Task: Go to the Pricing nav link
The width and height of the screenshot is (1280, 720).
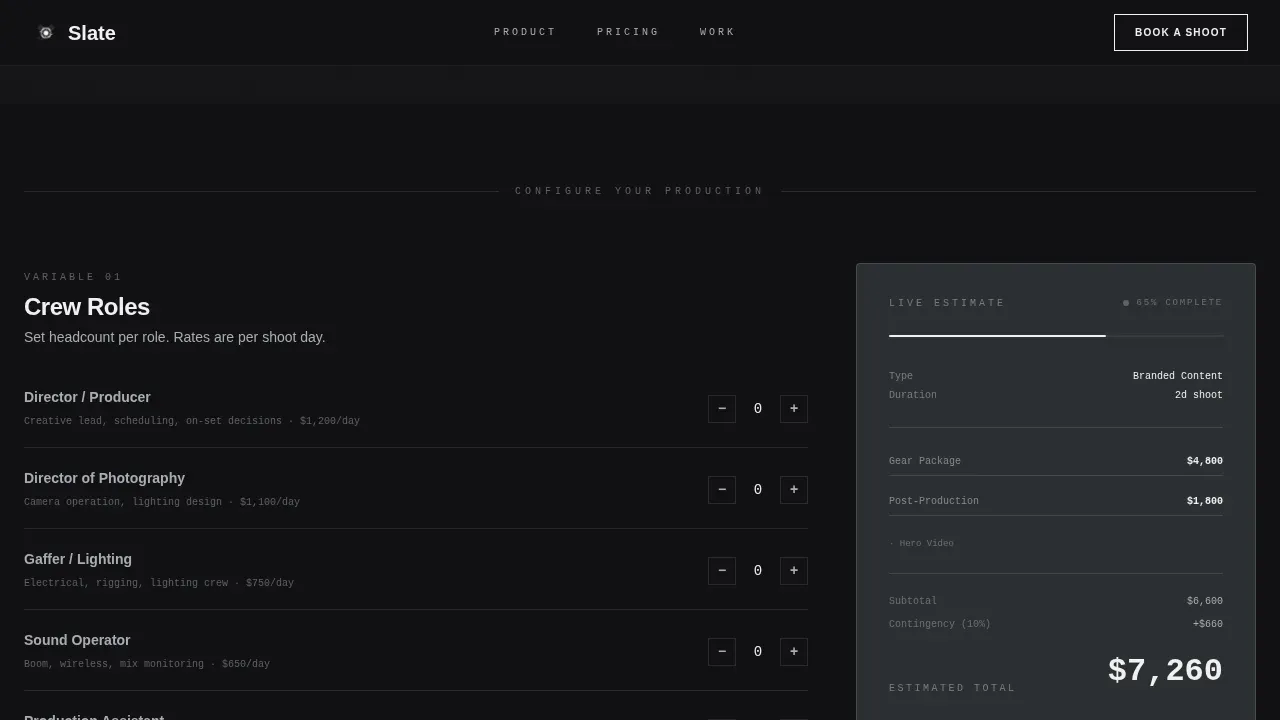Action: 628,32
